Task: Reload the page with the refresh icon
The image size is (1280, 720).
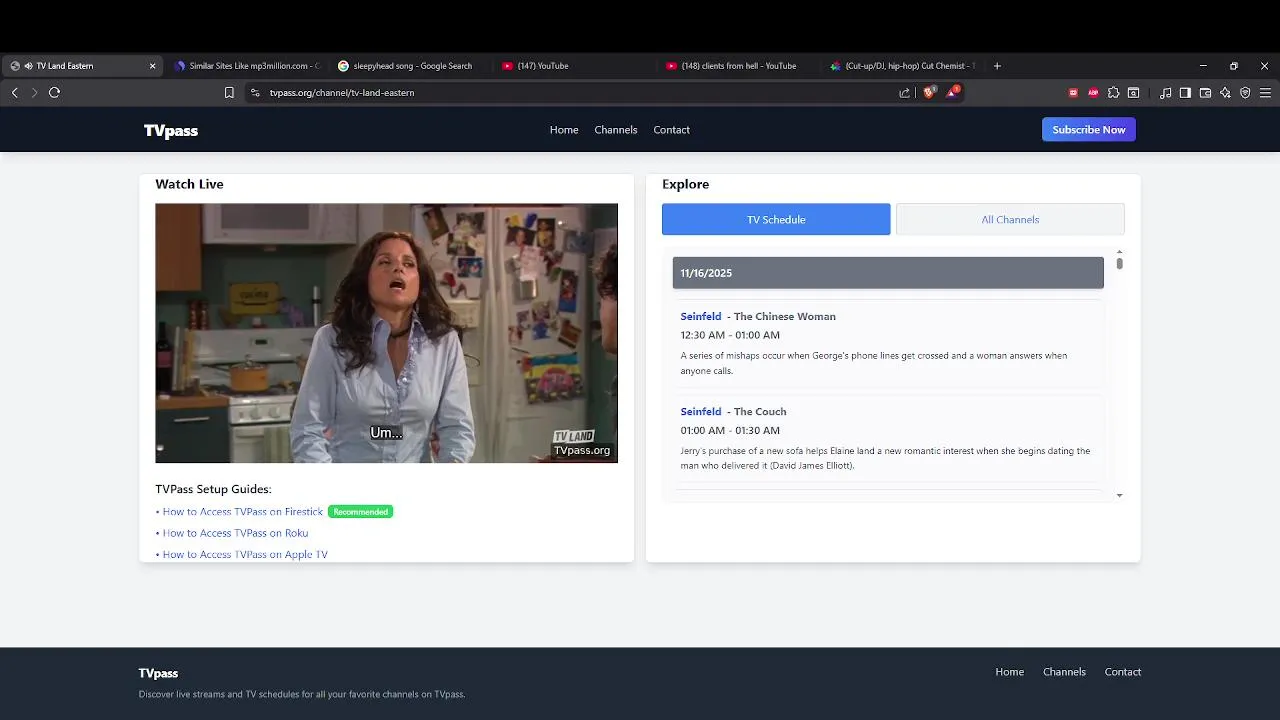Action: point(54,92)
